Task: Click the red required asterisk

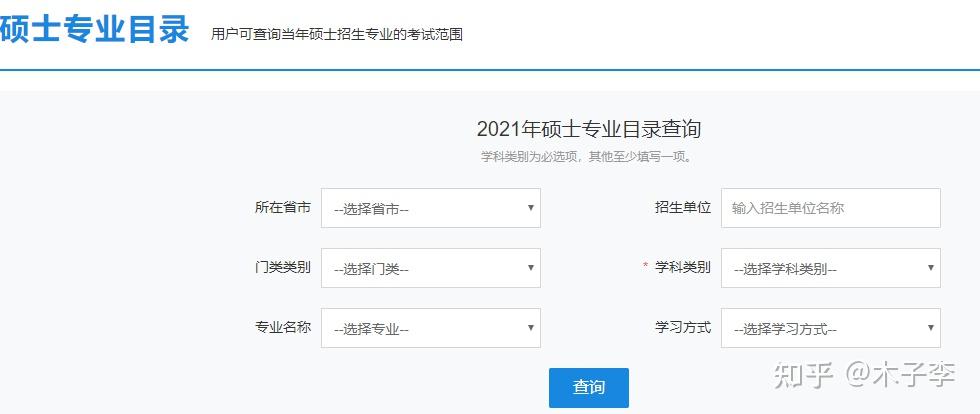Action: (x=645, y=267)
